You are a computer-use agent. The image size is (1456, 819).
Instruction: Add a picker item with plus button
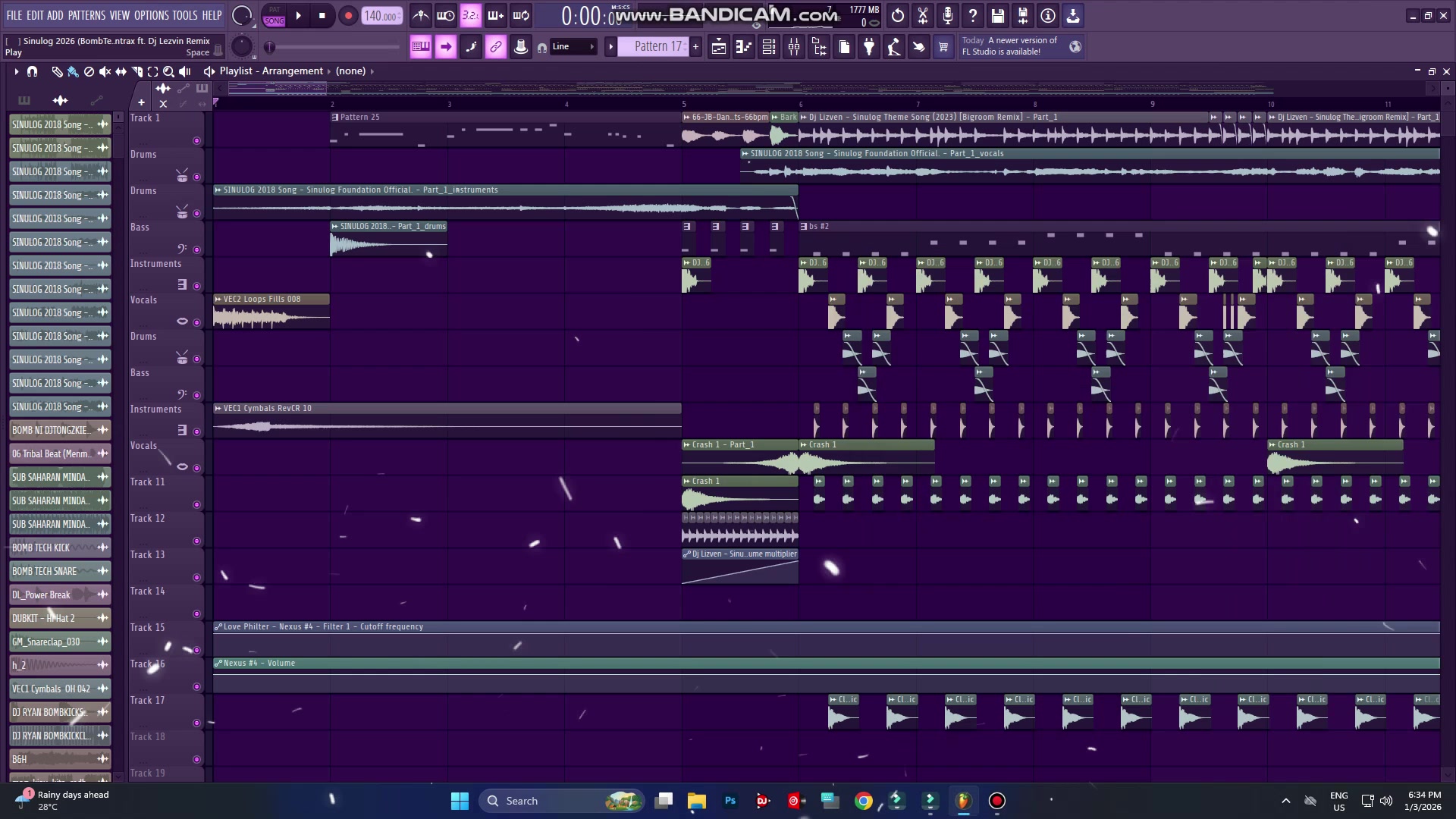point(141,102)
